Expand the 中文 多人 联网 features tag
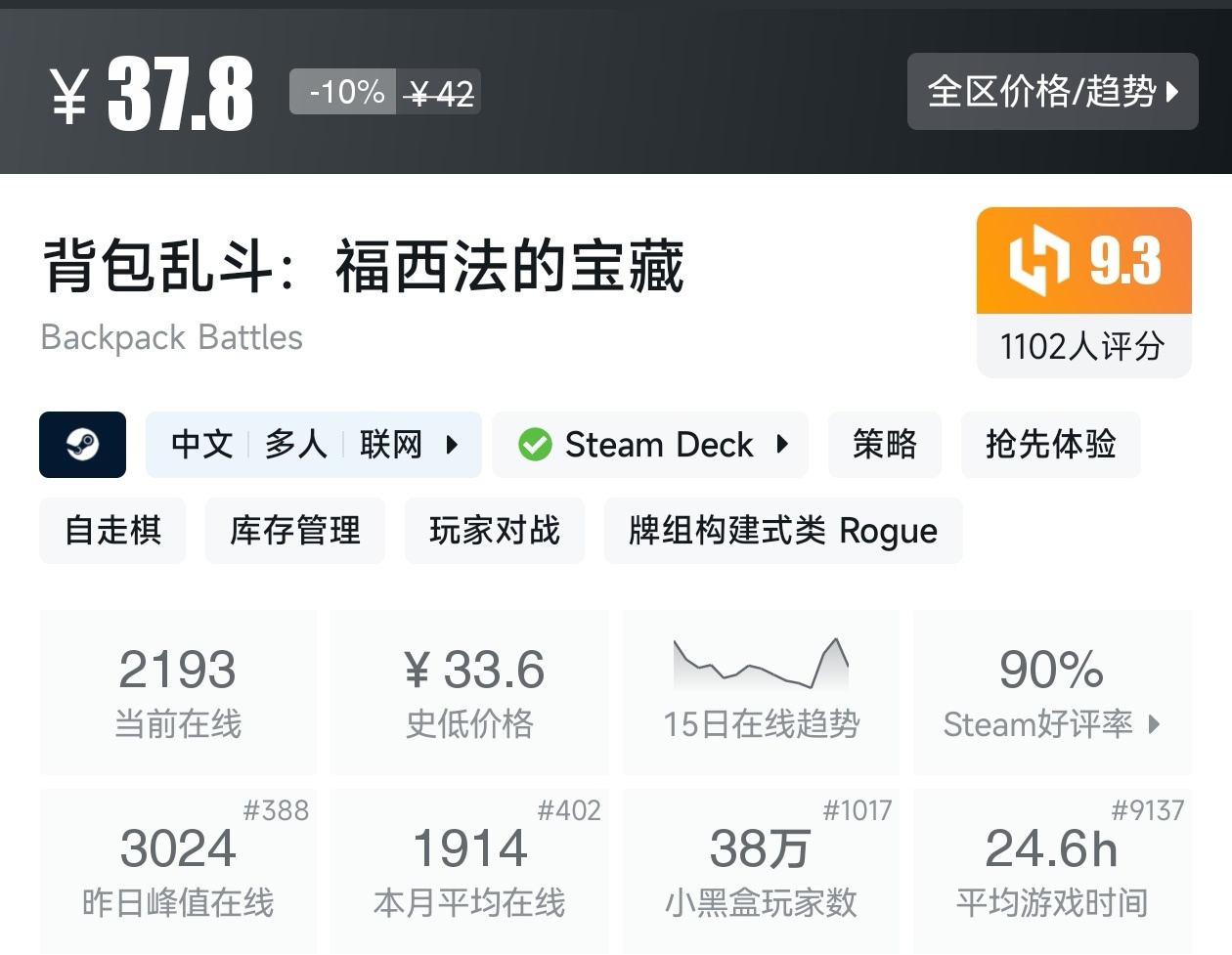The height and width of the screenshot is (955, 1232). pyautogui.click(x=314, y=445)
